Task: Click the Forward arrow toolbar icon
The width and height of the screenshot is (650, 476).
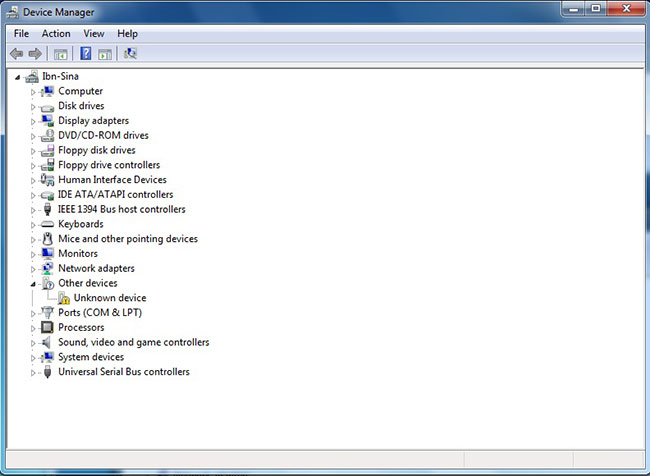Action: point(35,53)
